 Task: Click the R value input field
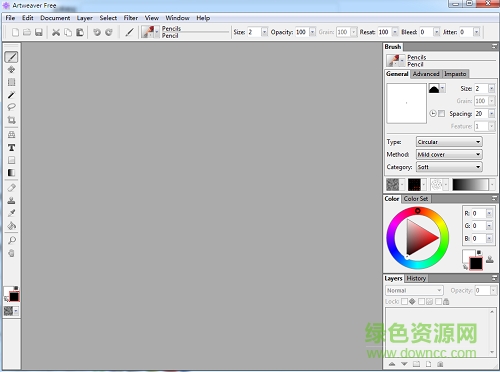tap(479, 213)
